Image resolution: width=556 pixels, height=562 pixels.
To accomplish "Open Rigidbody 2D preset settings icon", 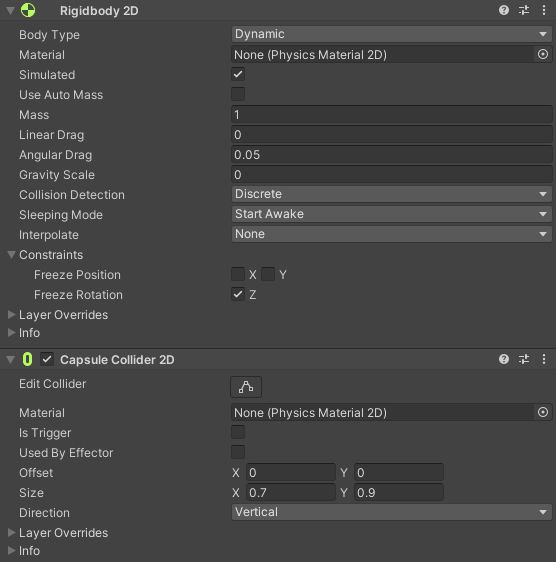I will 524,10.
